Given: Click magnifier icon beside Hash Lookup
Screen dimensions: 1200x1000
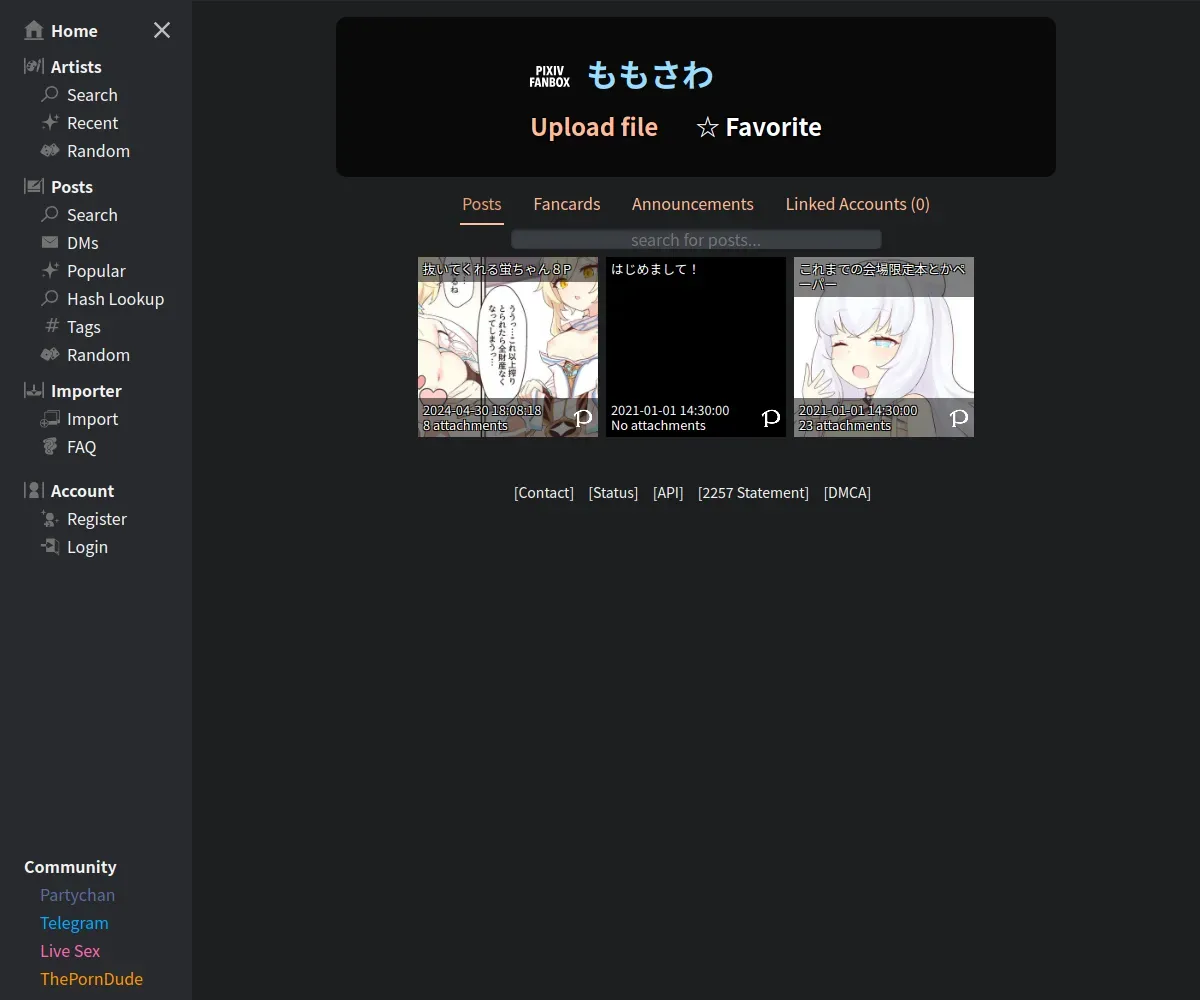Looking at the screenshot, I should pyautogui.click(x=50, y=298).
